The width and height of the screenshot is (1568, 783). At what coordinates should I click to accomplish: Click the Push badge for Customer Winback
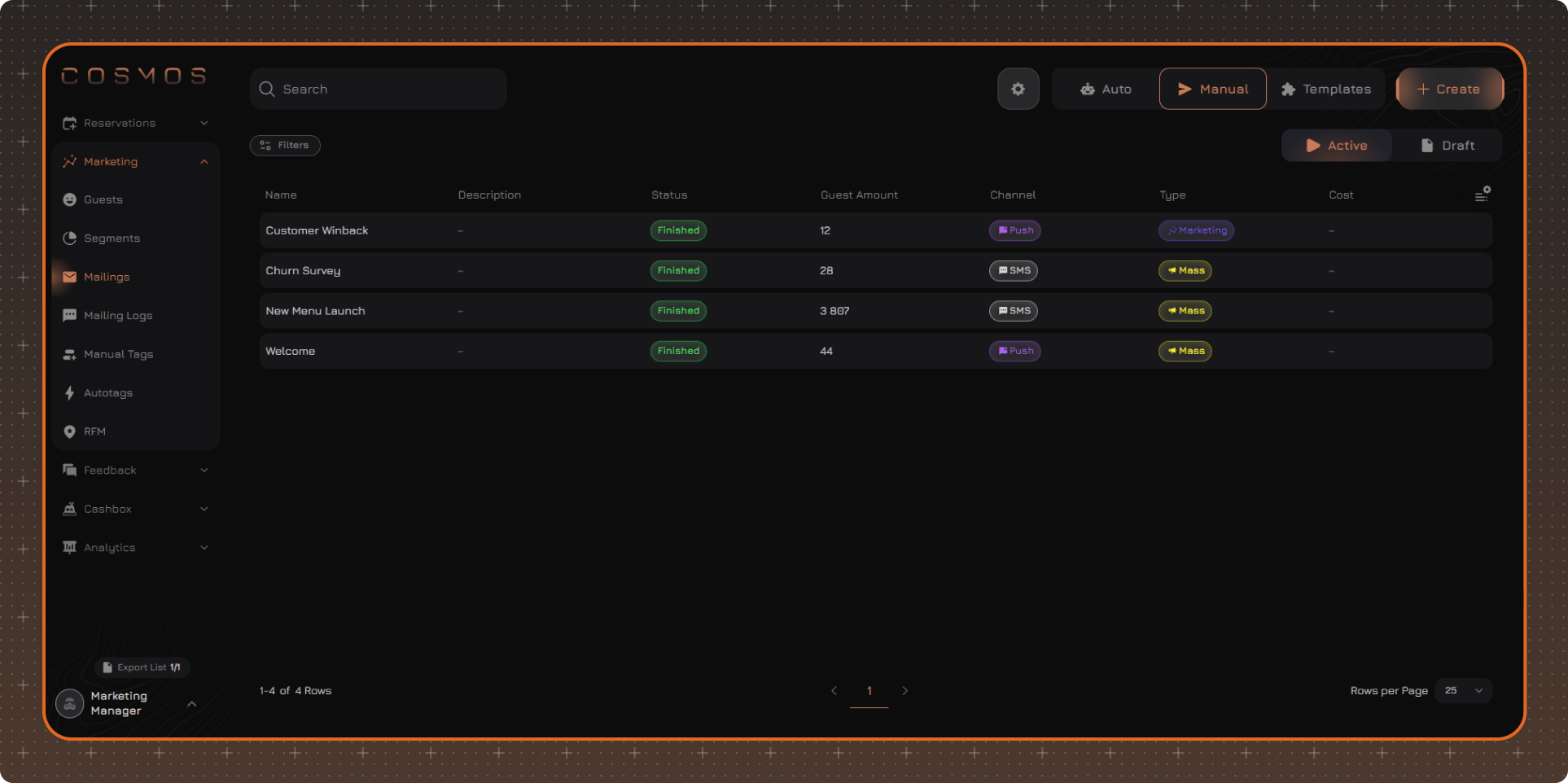tap(1014, 230)
